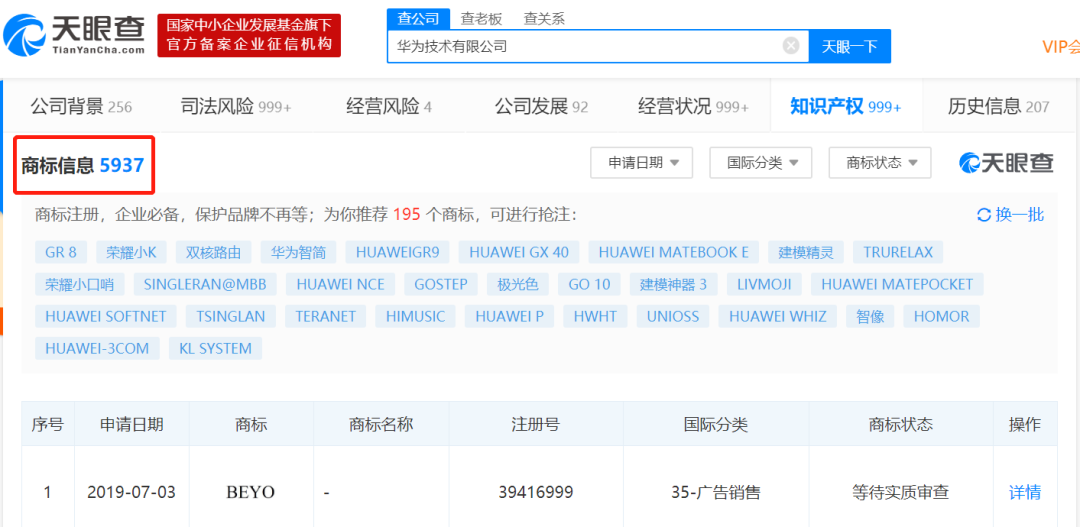Image resolution: width=1080 pixels, height=527 pixels.
Task: Select the HUAWEI MATEBOOK E tag
Action: [x=674, y=252]
